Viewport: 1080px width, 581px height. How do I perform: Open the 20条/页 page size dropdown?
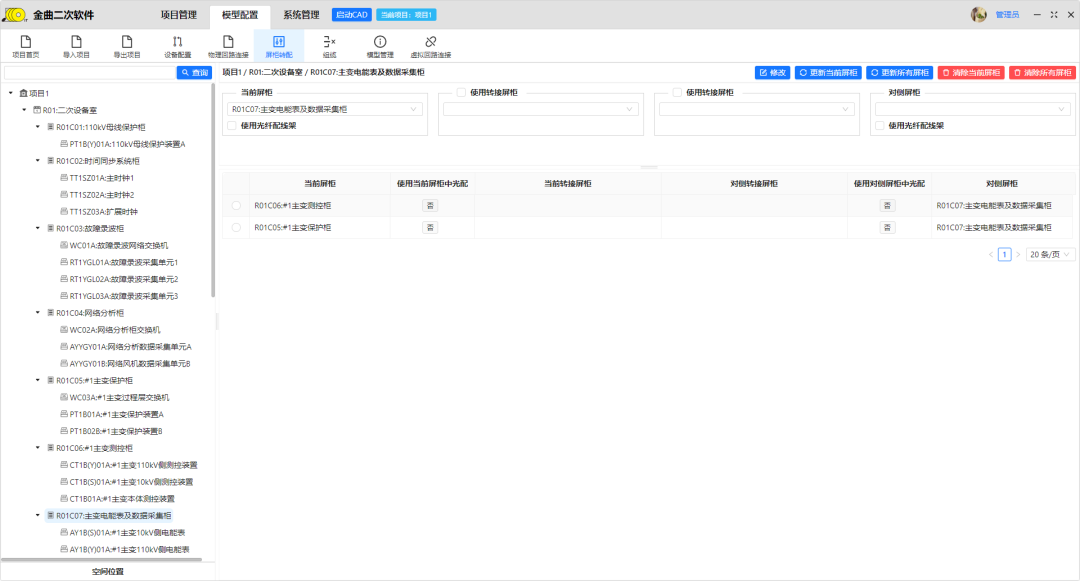(1050, 254)
